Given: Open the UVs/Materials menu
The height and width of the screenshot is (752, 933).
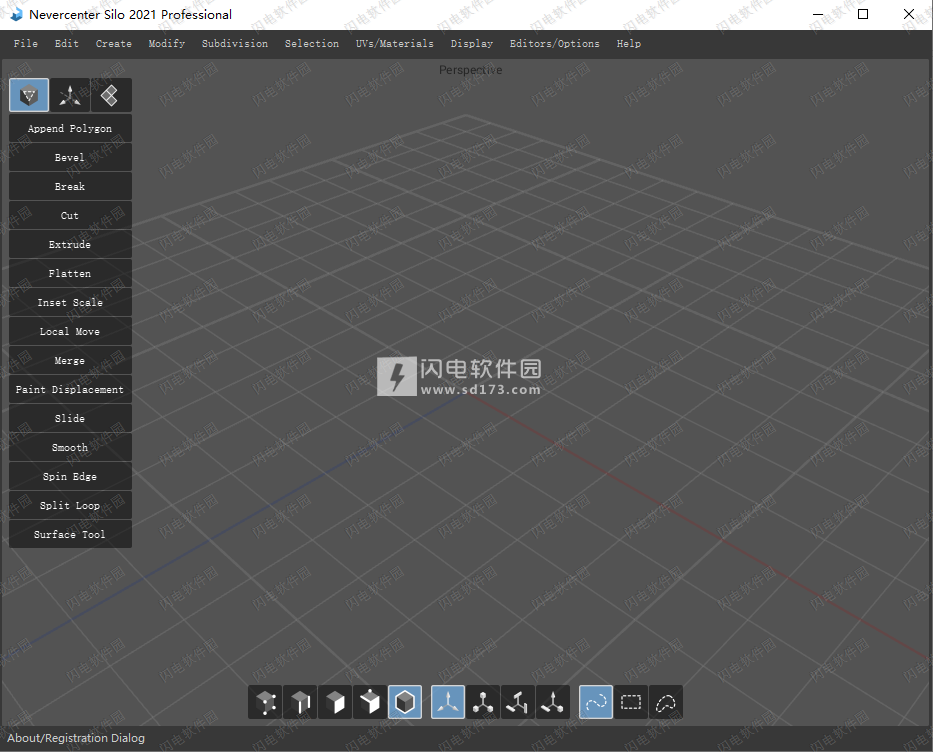Looking at the screenshot, I should (x=395, y=43).
